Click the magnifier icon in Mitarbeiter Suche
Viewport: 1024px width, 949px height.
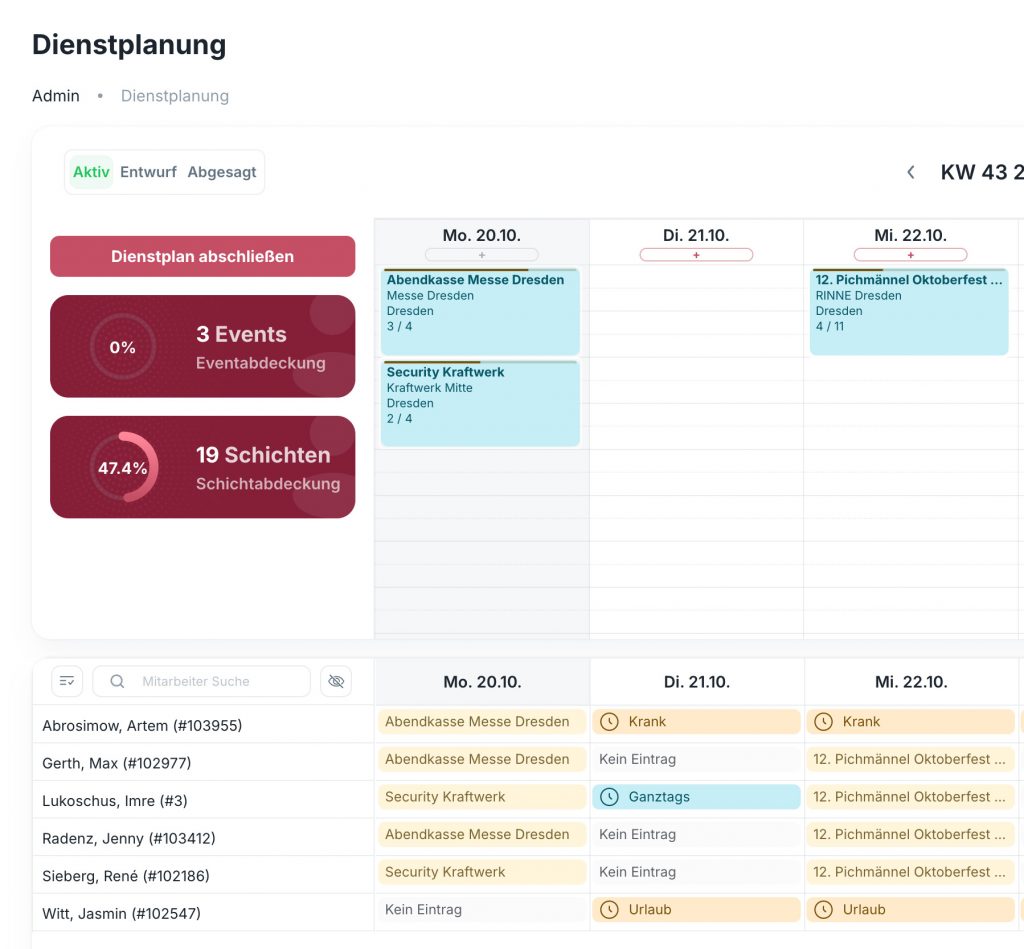(117, 681)
